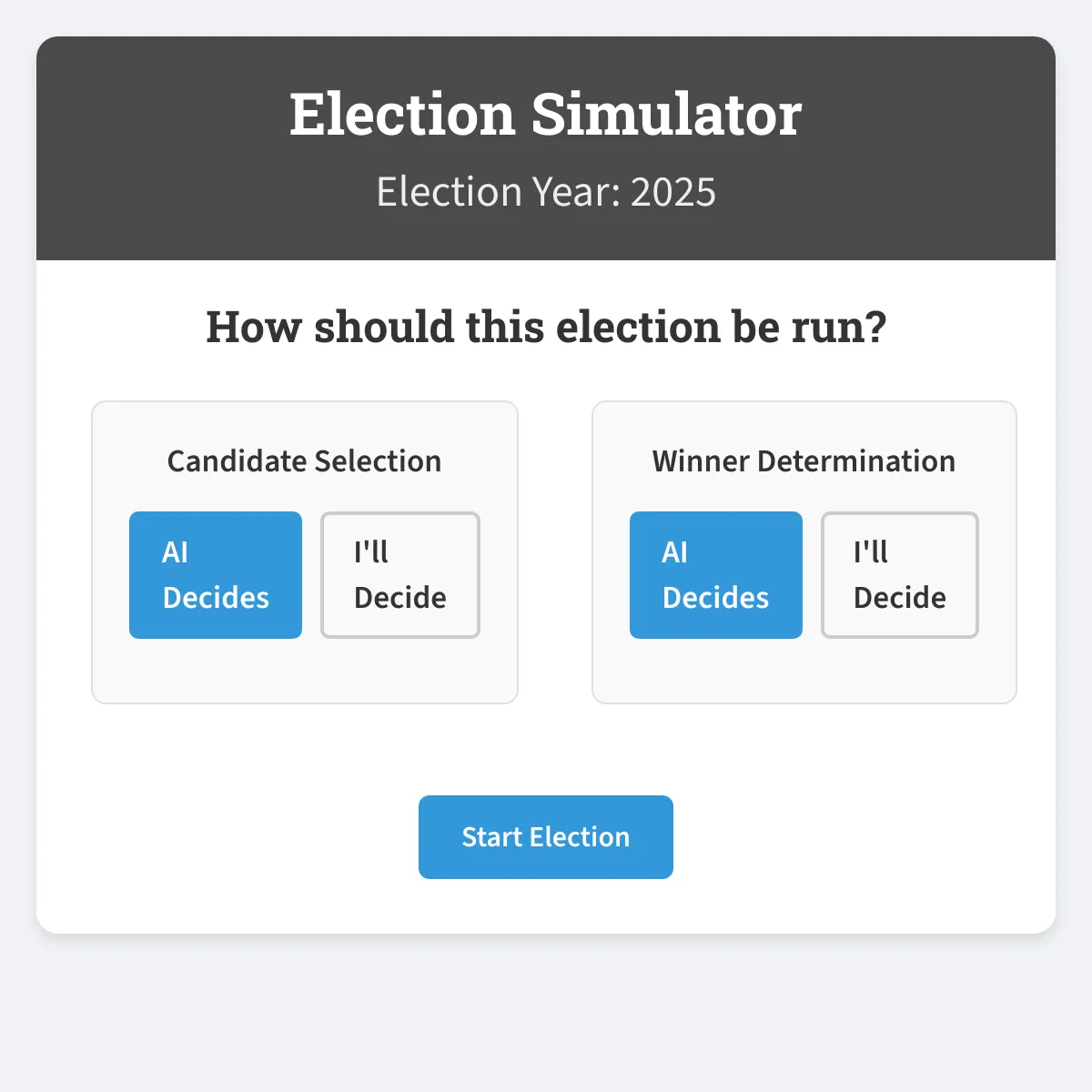Click the gap between the two option cards
1092x1092 pixels.
point(555,552)
